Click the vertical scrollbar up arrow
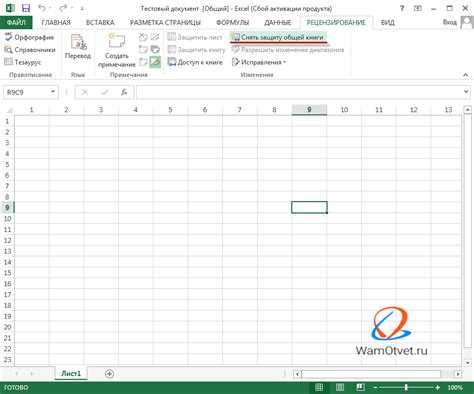Screen dimensions: 474x394 [468, 109]
